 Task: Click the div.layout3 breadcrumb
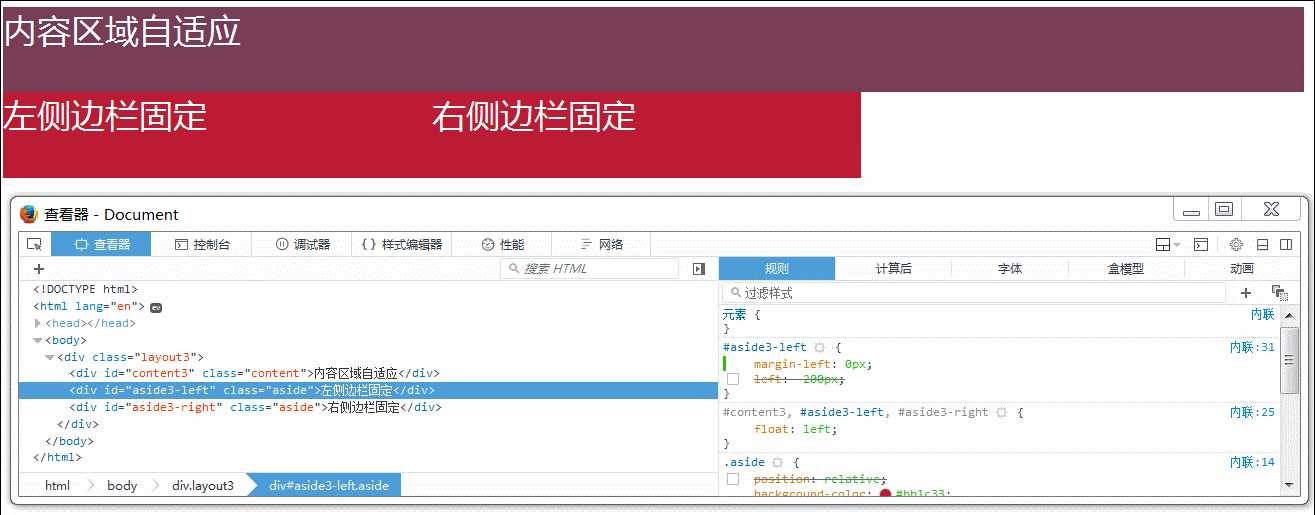pos(203,485)
